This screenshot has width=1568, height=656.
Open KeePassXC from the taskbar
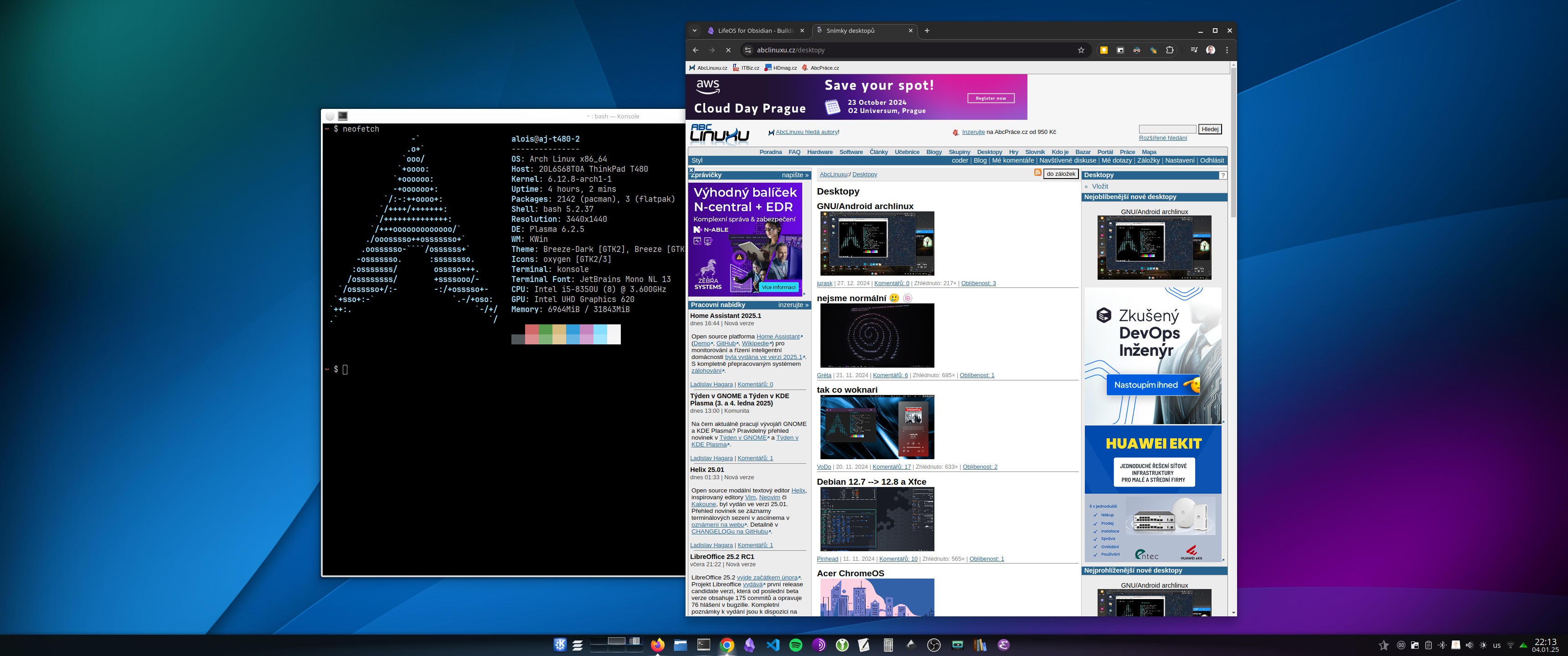tap(842, 645)
